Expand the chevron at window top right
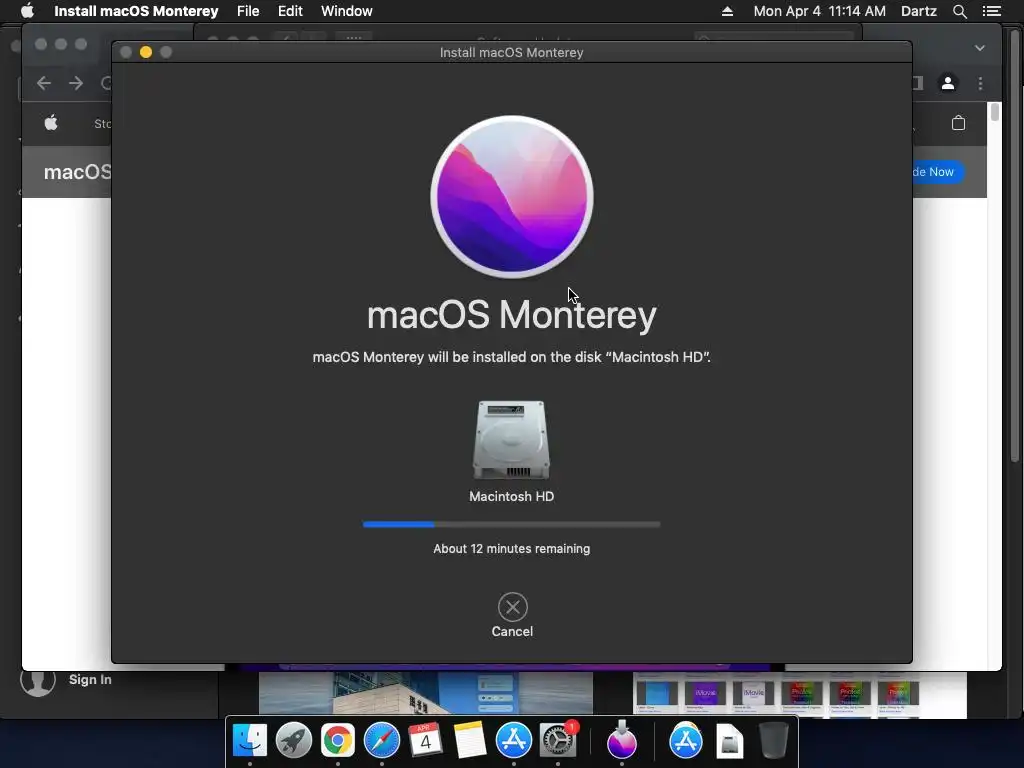This screenshot has width=1024, height=768. [x=980, y=48]
